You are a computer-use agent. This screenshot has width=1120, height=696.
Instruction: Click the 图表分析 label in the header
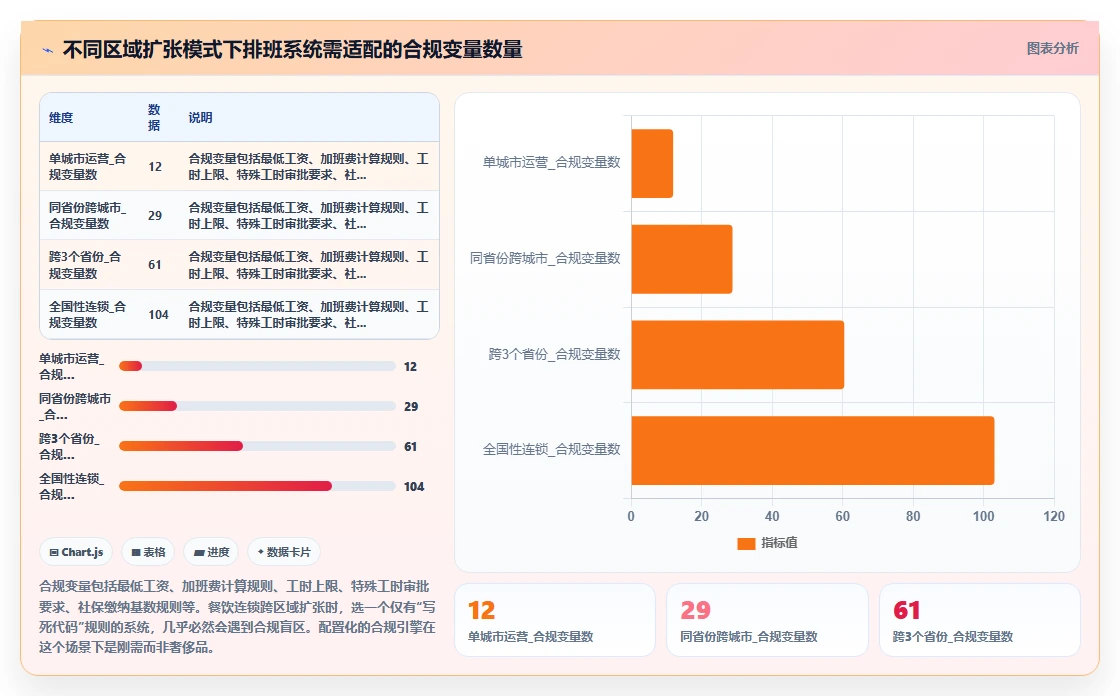pyautogui.click(x=1052, y=49)
